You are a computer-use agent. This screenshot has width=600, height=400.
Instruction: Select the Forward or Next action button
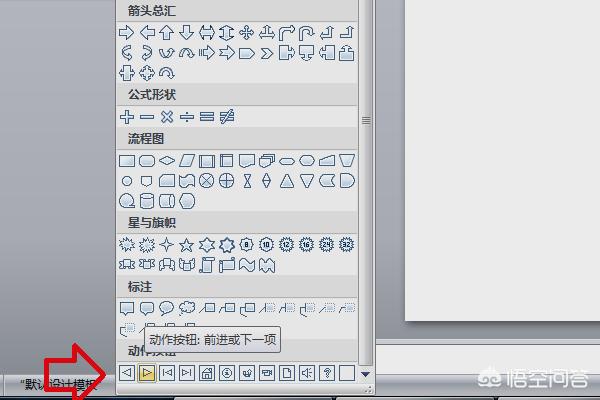click(x=147, y=373)
